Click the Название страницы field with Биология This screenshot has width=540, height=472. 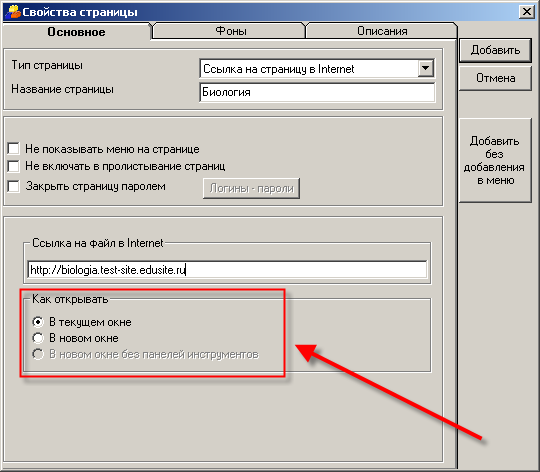pyautogui.click(x=317, y=92)
